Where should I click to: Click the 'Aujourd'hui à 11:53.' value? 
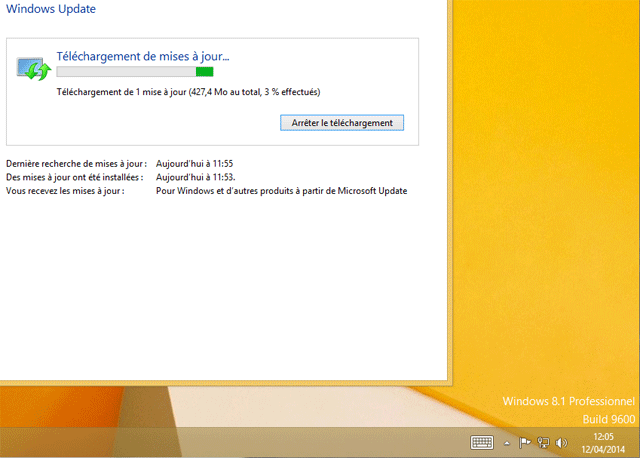pyautogui.click(x=196, y=177)
